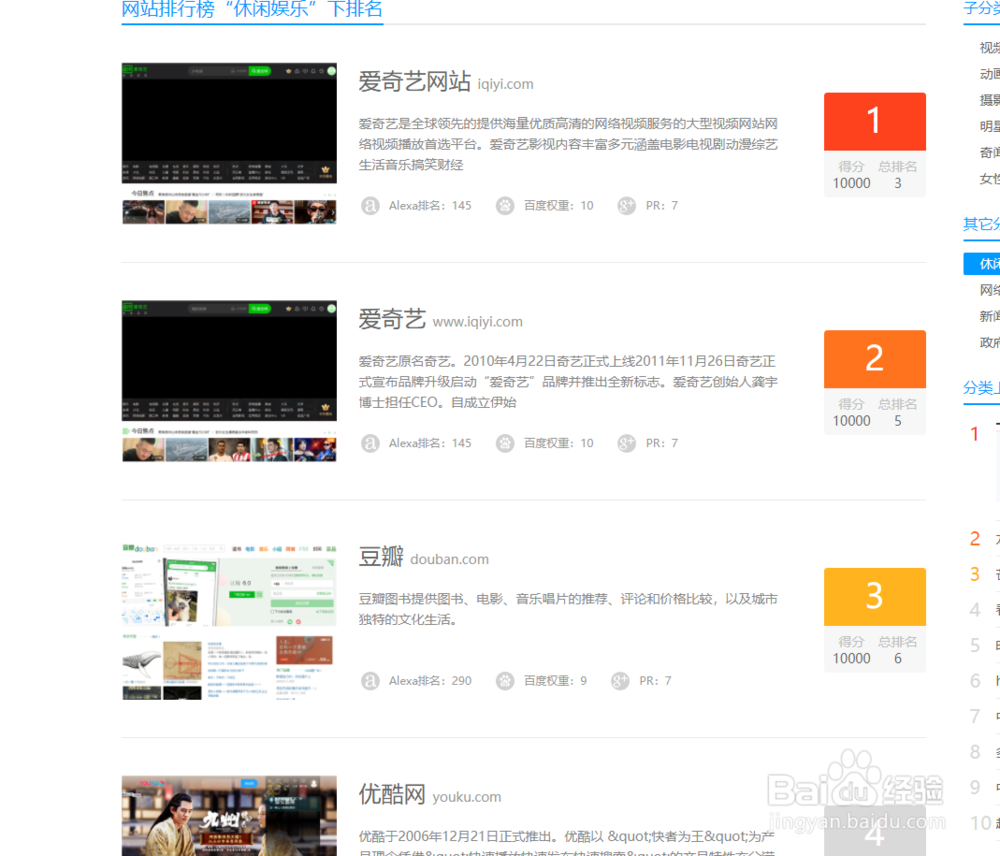Click 总排名 3 under rank 1 badge

897,175
